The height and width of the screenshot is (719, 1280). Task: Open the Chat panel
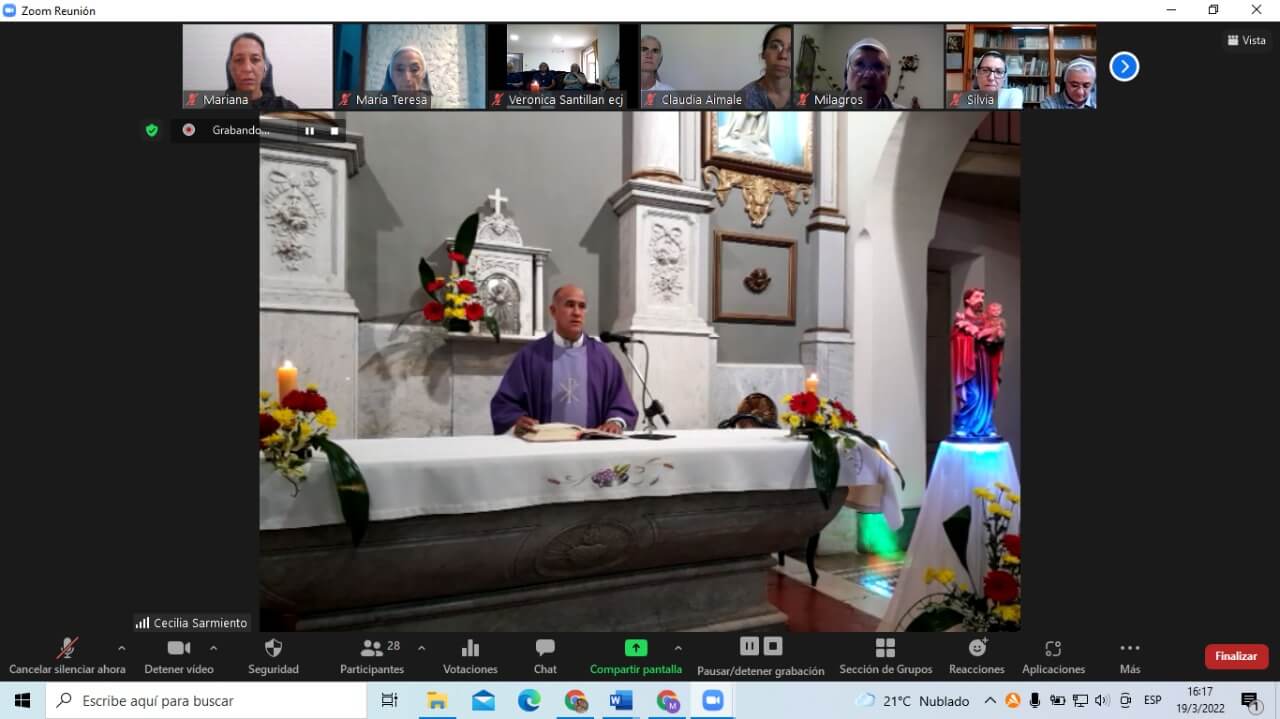[x=545, y=656]
